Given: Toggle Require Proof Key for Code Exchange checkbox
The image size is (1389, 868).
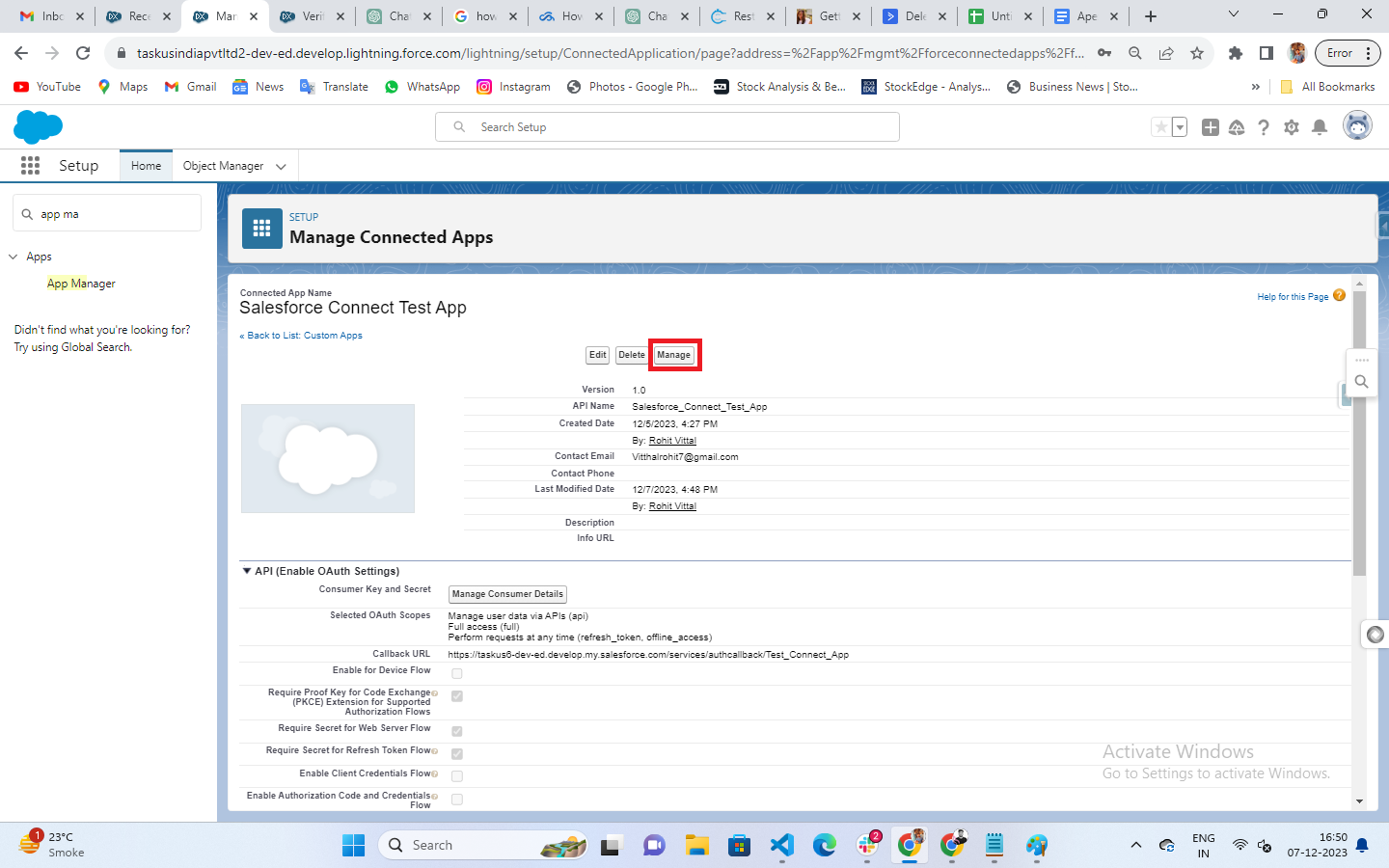Looking at the screenshot, I should click(457, 696).
